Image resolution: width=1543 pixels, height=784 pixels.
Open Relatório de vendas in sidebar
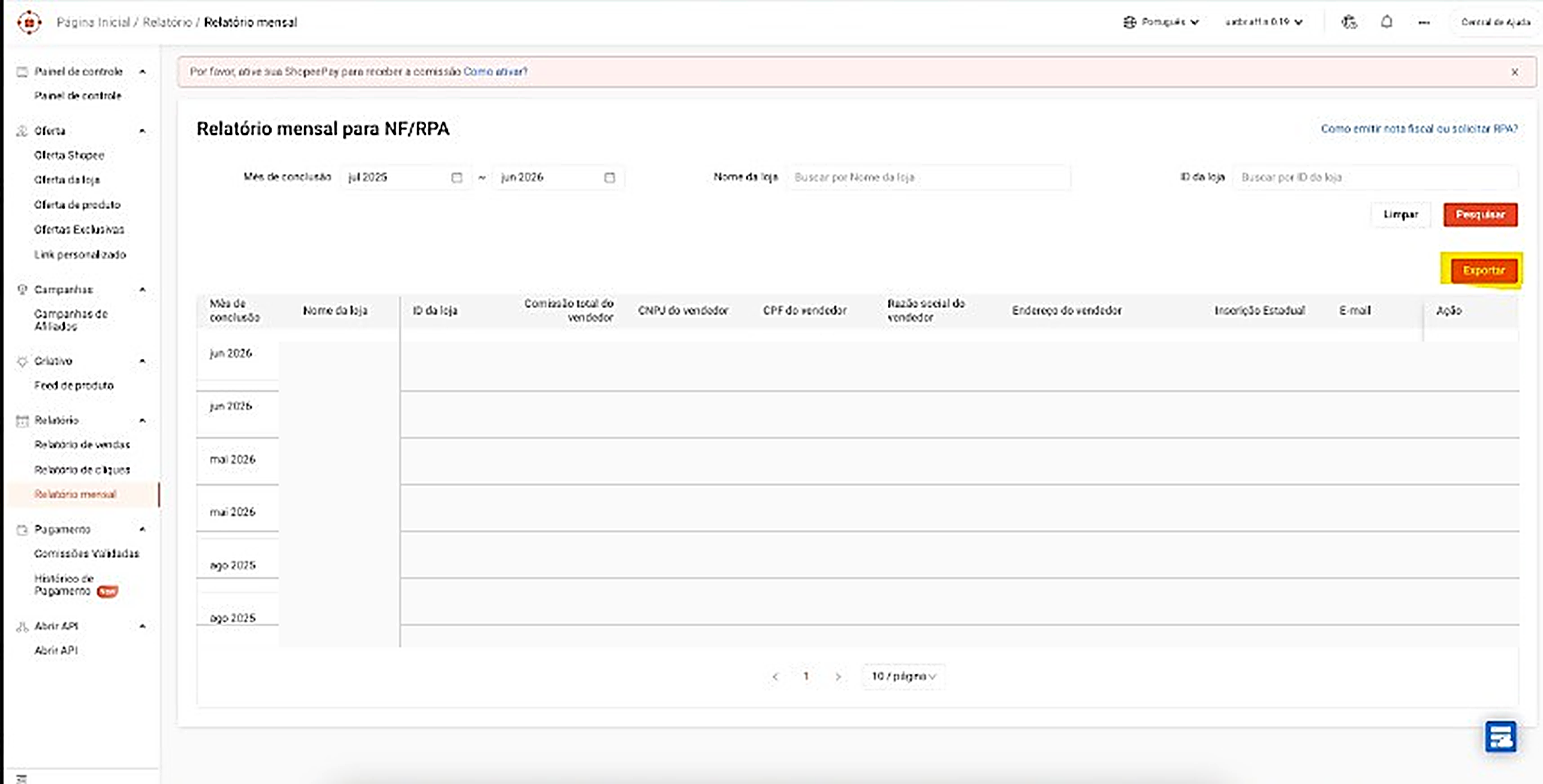click(82, 445)
